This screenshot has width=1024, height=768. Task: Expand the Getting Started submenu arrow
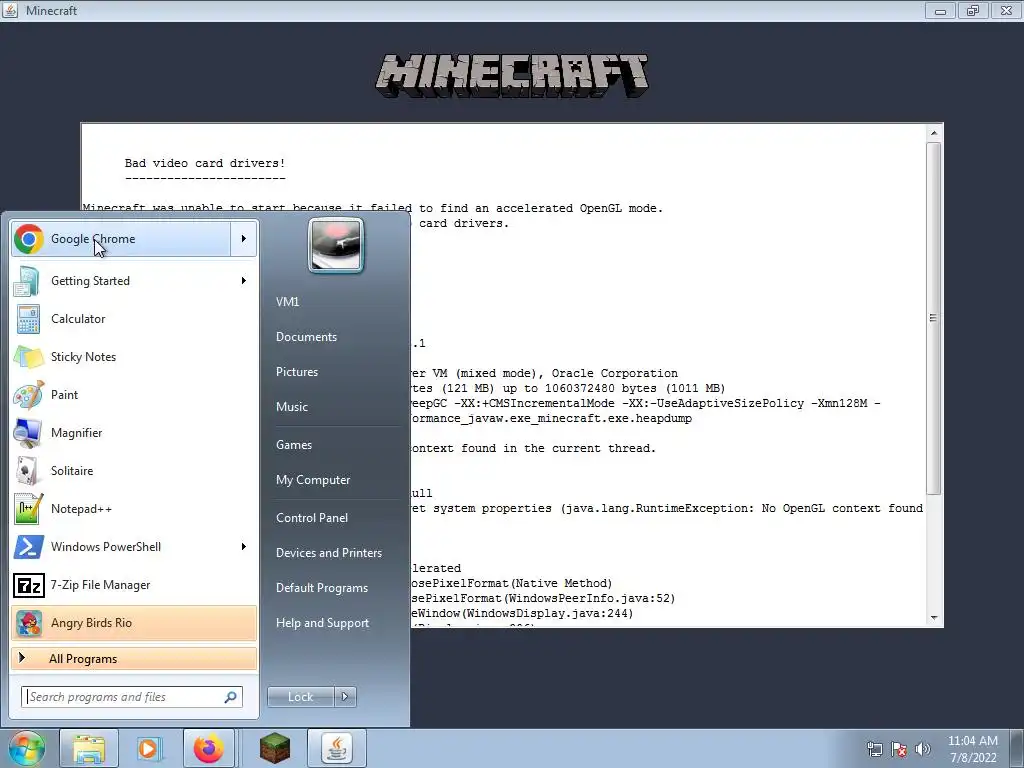[x=244, y=281]
